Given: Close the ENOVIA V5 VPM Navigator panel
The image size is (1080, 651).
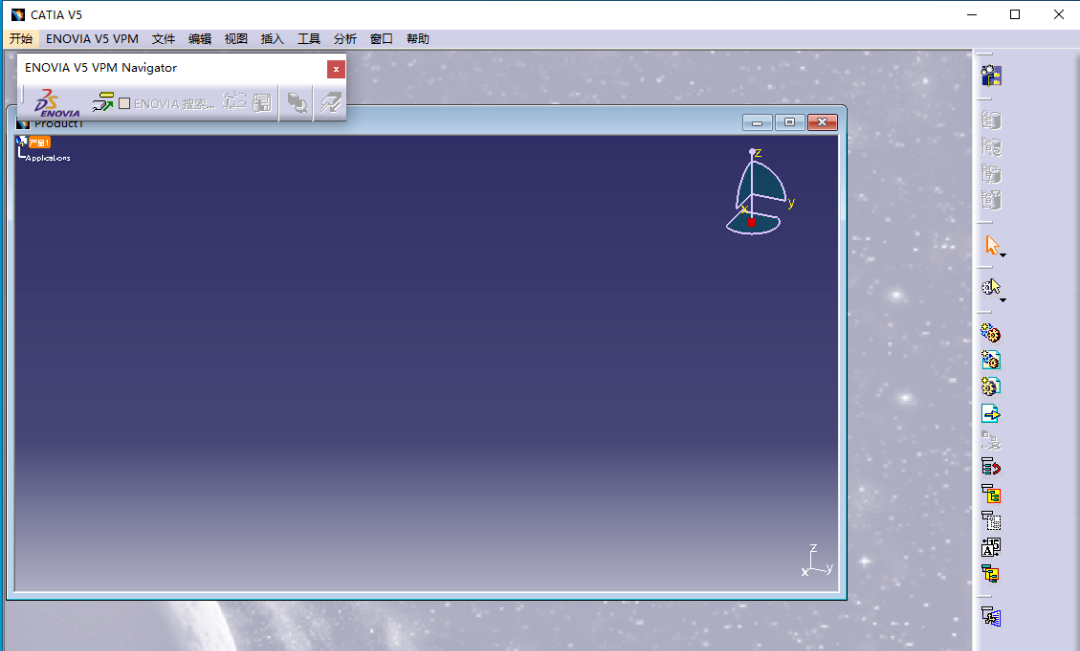Looking at the screenshot, I should [x=336, y=69].
